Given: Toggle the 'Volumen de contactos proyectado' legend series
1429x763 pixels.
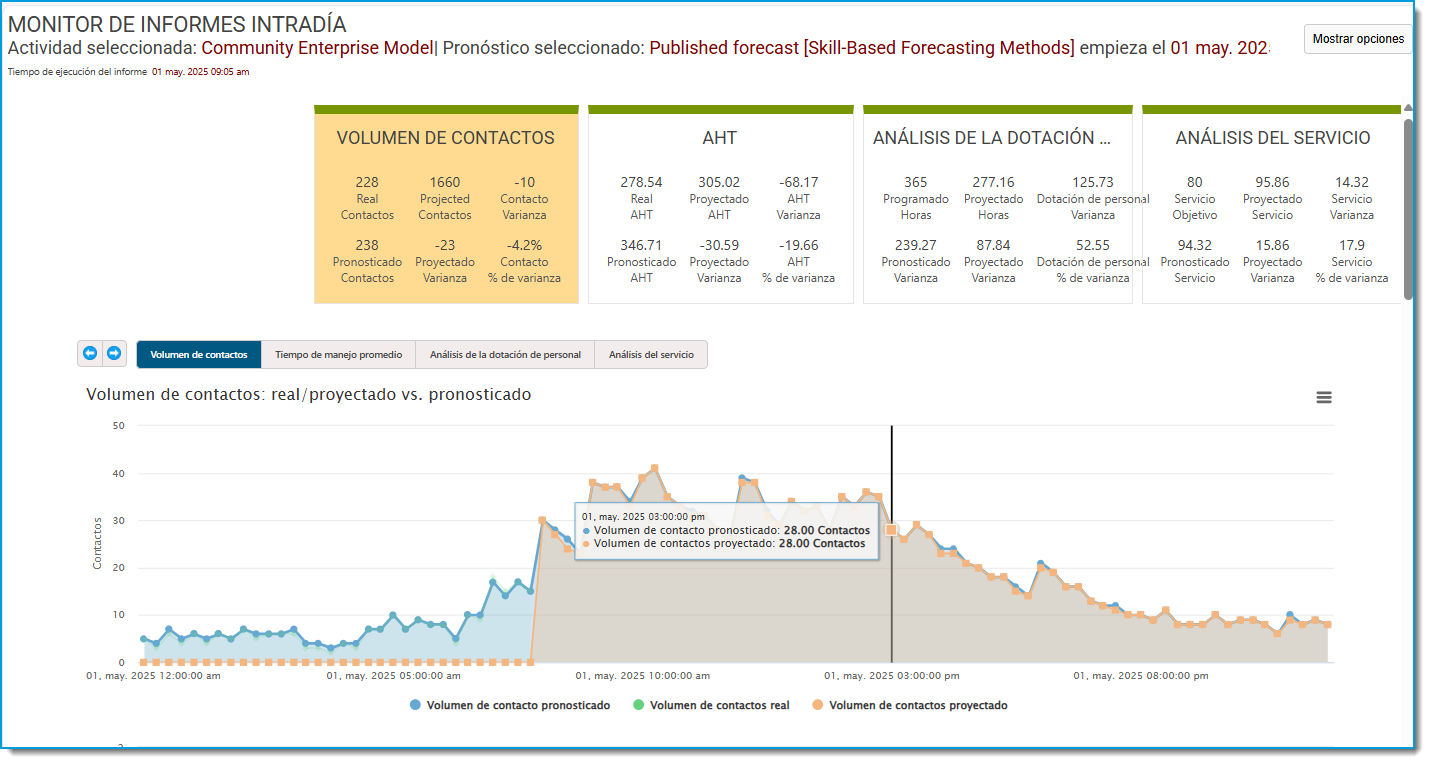Looking at the screenshot, I should tap(910, 705).
